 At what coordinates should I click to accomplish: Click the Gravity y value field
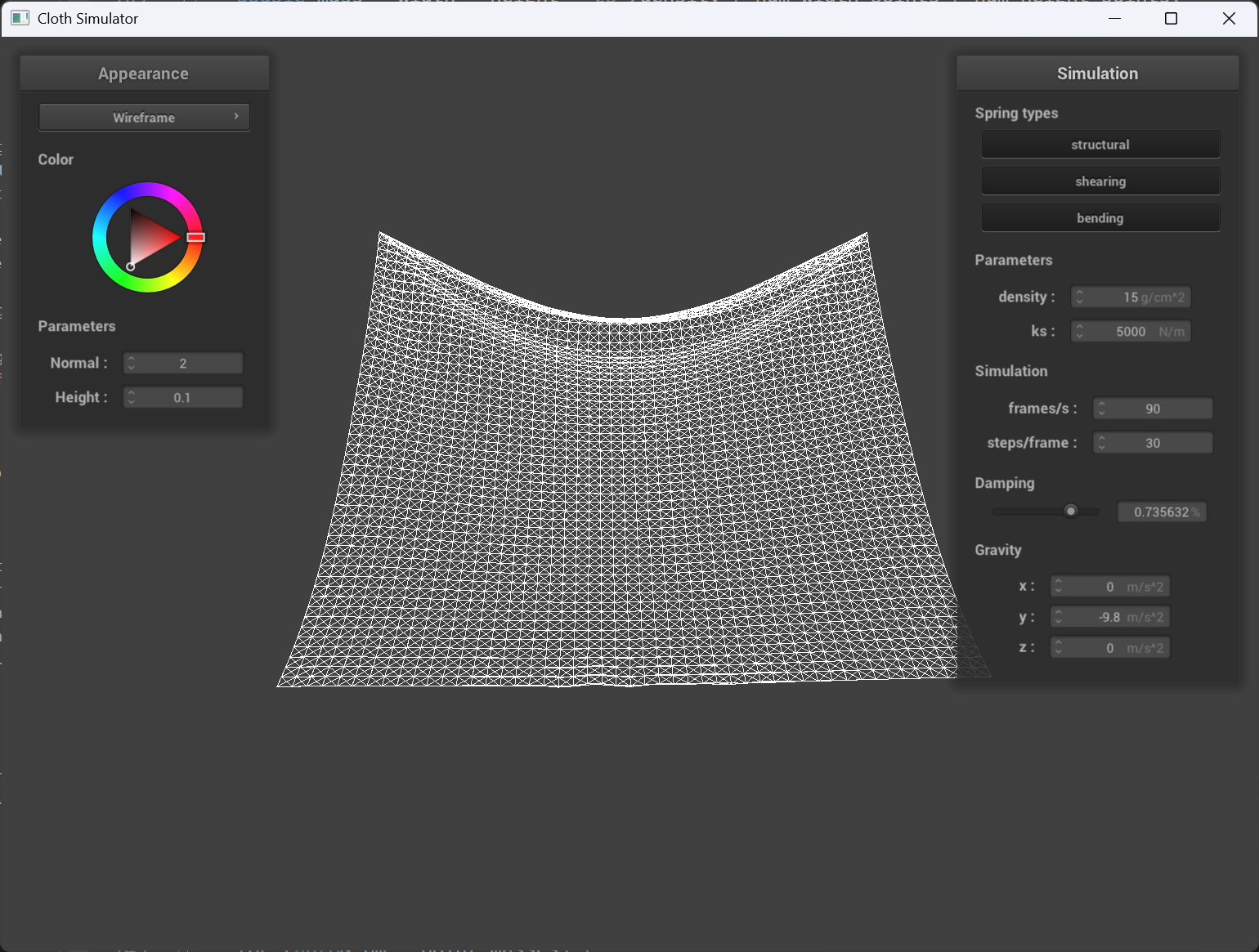click(1110, 617)
